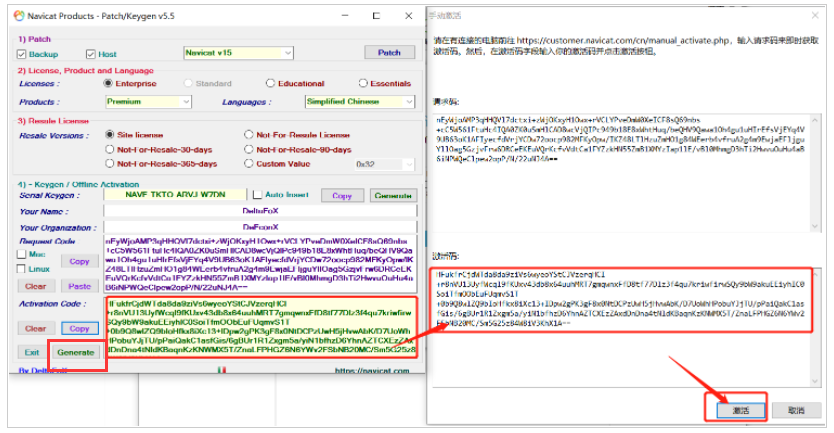
Task: Choose Not-For-Resale-30-days radio button
Action: [x=110, y=149]
